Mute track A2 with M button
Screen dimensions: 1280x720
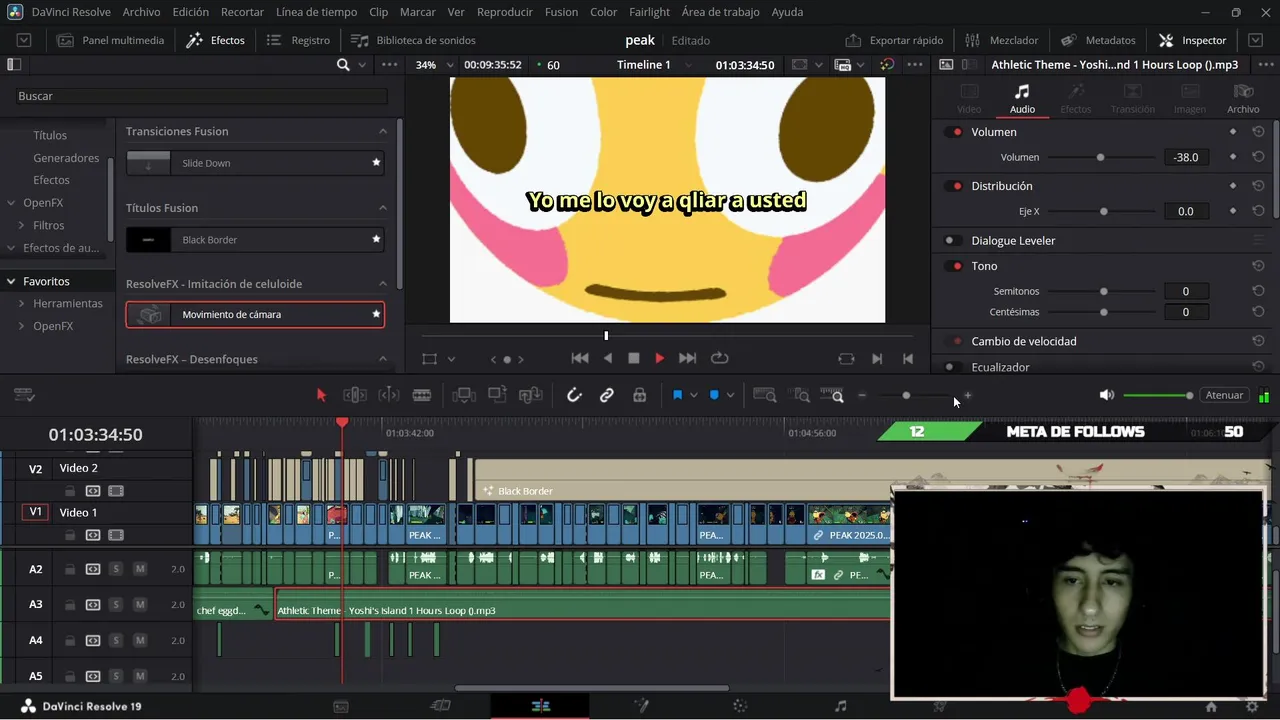point(140,569)
